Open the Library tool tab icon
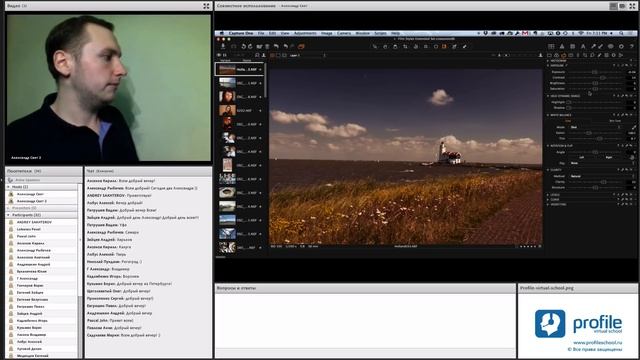The image size is (640, 360). (550, 55)
